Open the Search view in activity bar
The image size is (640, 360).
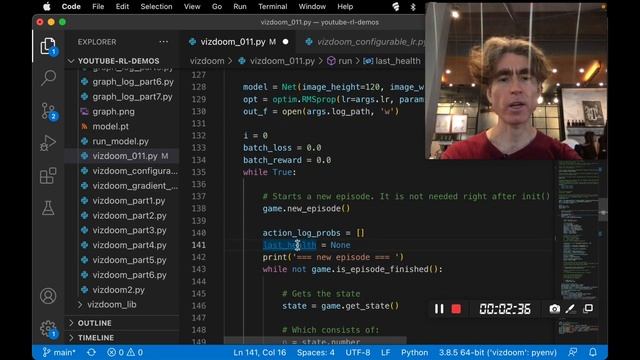coord(48,78)
